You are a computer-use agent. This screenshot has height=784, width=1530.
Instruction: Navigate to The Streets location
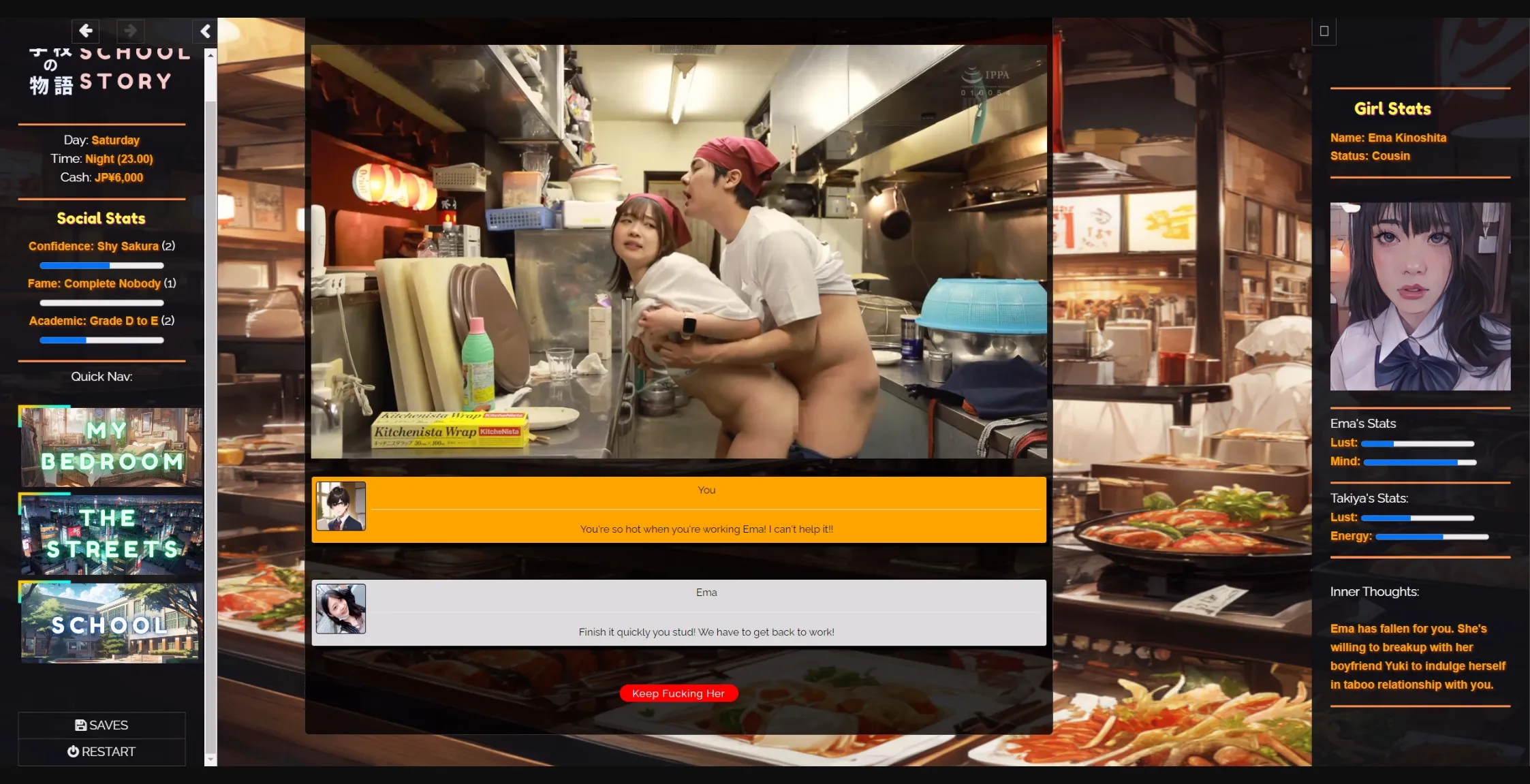(x=111, y=534)
